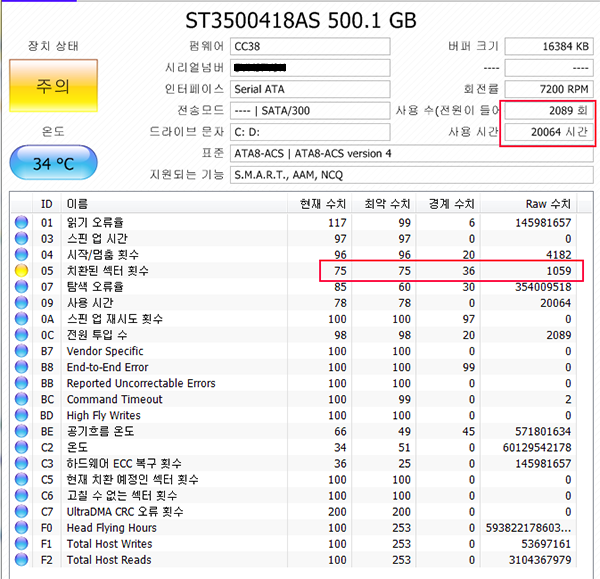The width and height of the screenshot is (600, 579).
Task: Select the UltraDMA CRC 오류 횟수 row name
Action: (125, 512)
